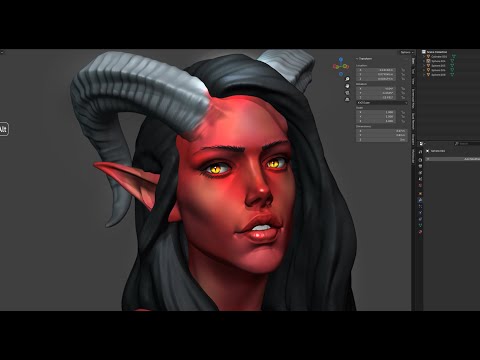
Task: Open the Modifiers wrench tab icon
Action: pyautogui.click(x=420, y=200)
